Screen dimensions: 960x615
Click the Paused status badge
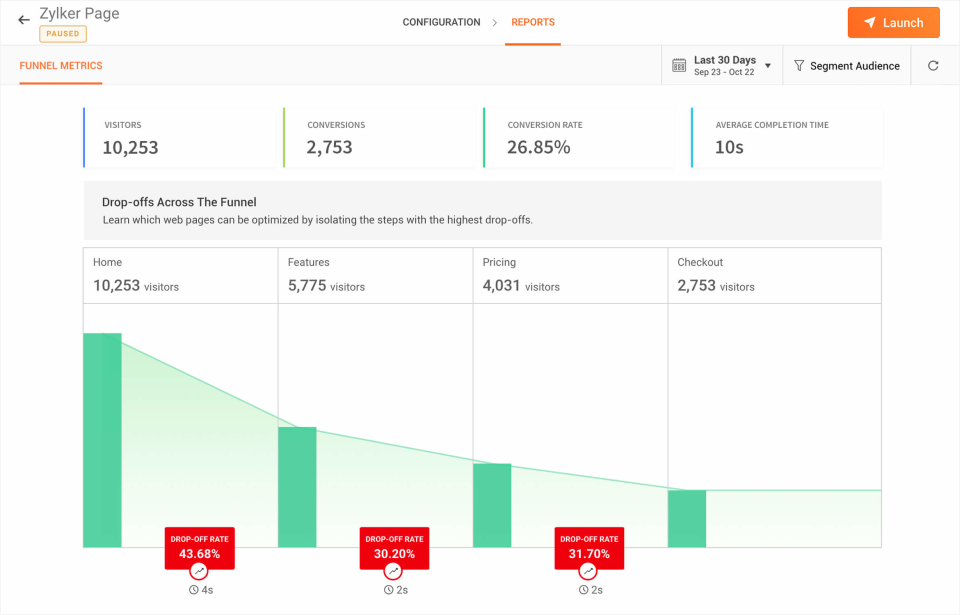pos(63,34)
